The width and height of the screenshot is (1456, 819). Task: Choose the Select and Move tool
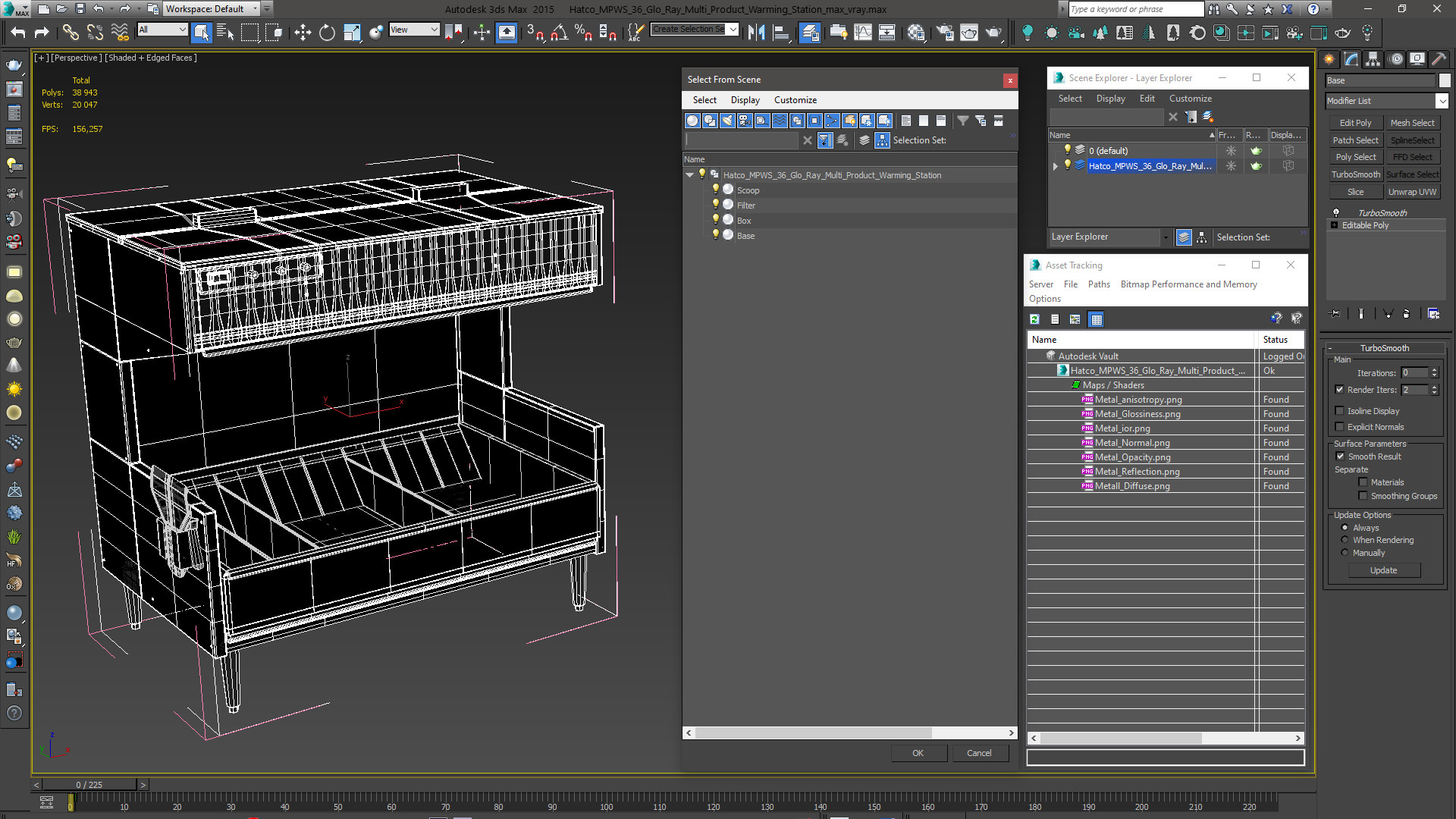(303, 32)
